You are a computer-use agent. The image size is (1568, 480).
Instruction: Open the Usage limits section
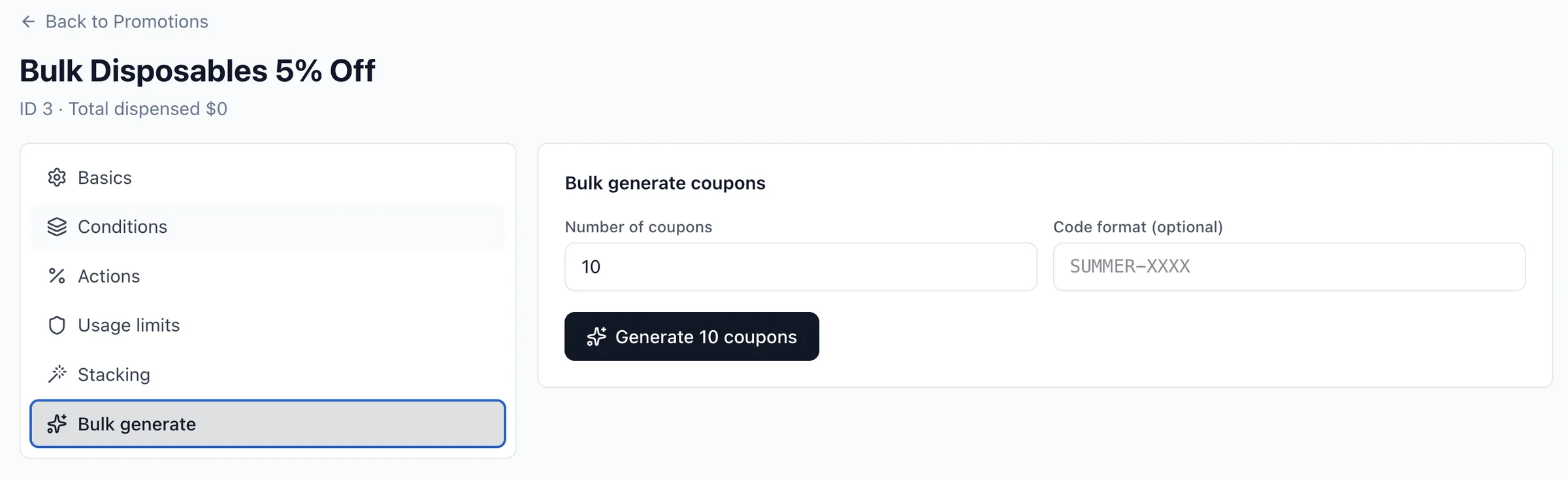click(129, 325)
